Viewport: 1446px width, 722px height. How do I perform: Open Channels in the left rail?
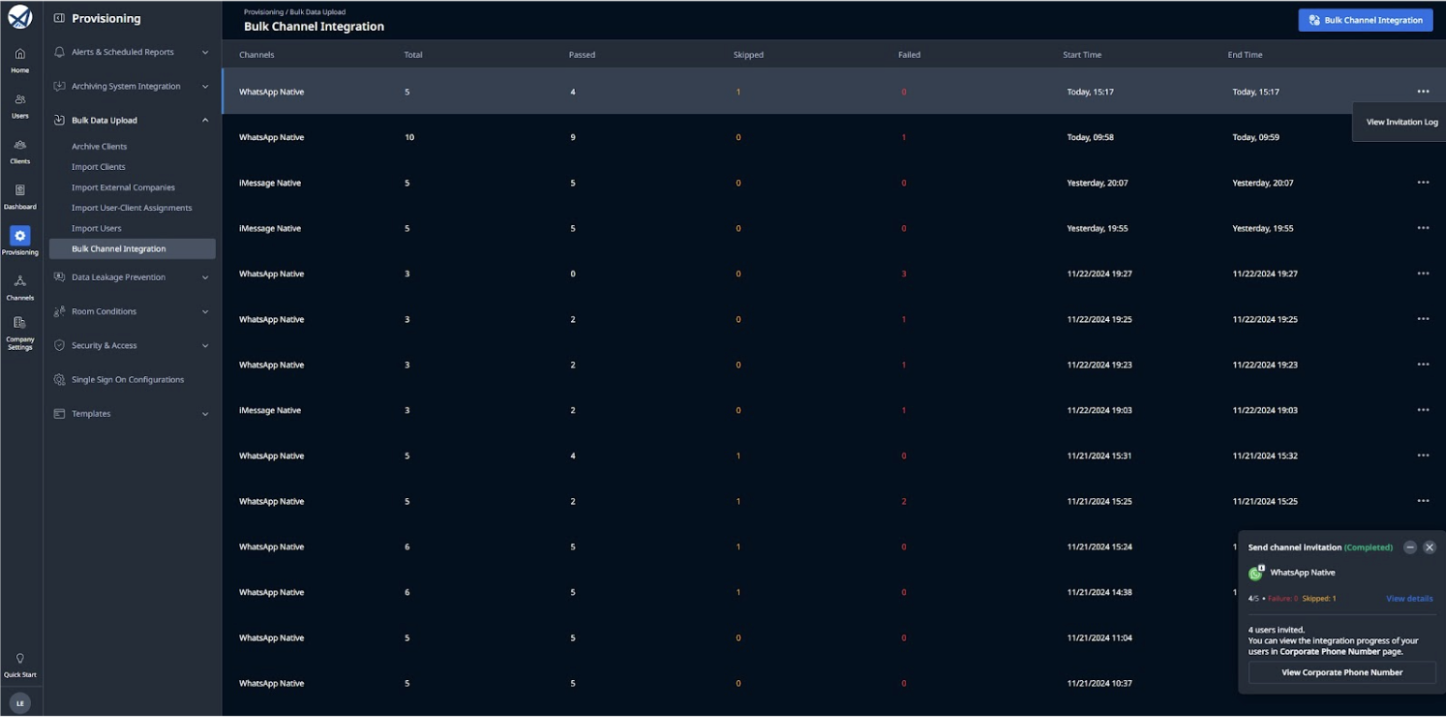[20, 287]
